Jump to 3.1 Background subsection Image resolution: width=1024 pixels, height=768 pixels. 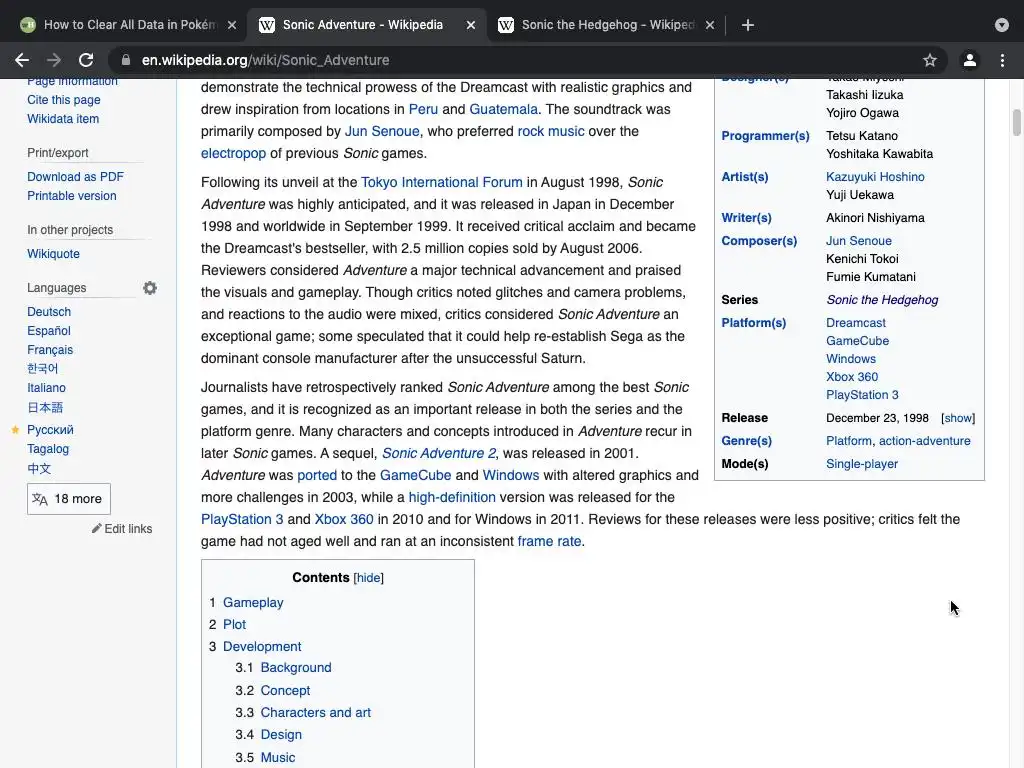(296, 667)
